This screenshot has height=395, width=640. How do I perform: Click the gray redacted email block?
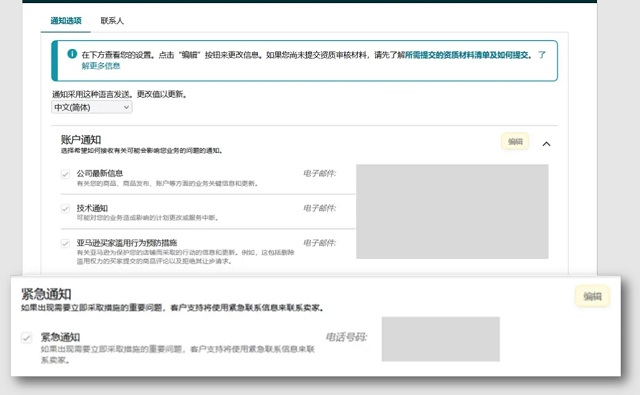[452, 211]
